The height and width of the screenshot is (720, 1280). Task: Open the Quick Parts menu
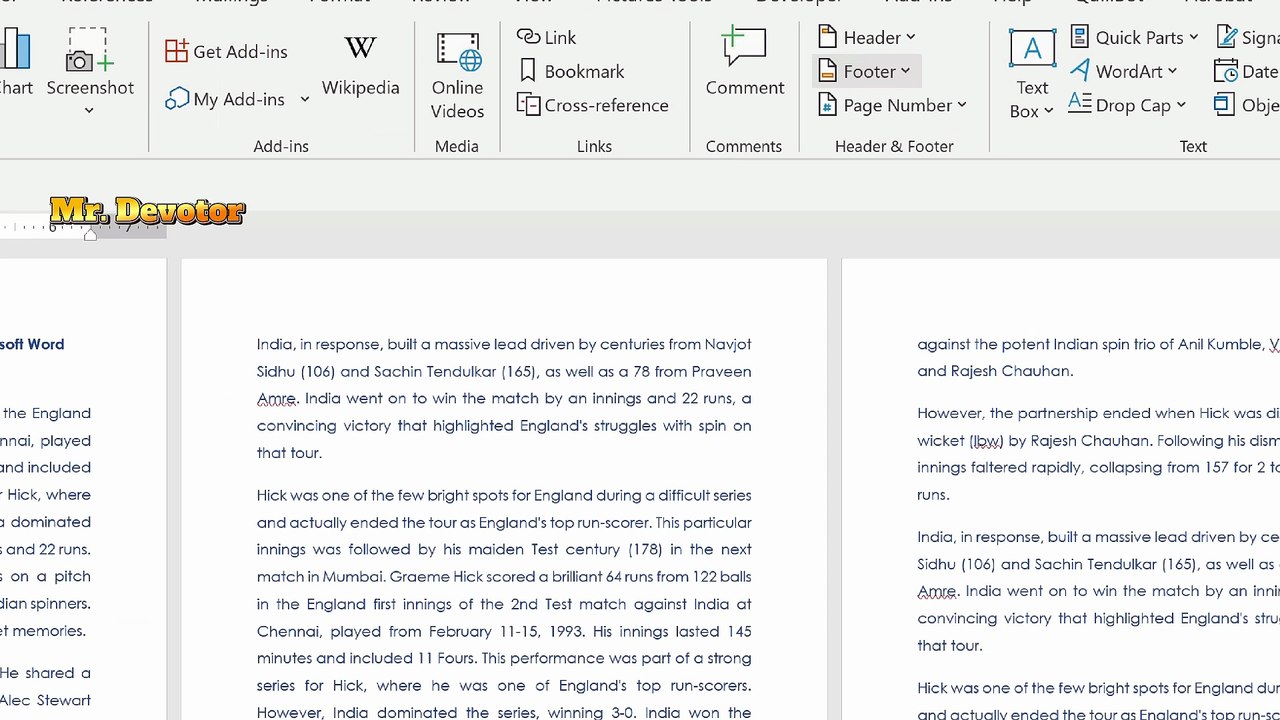click(1134, 37)
